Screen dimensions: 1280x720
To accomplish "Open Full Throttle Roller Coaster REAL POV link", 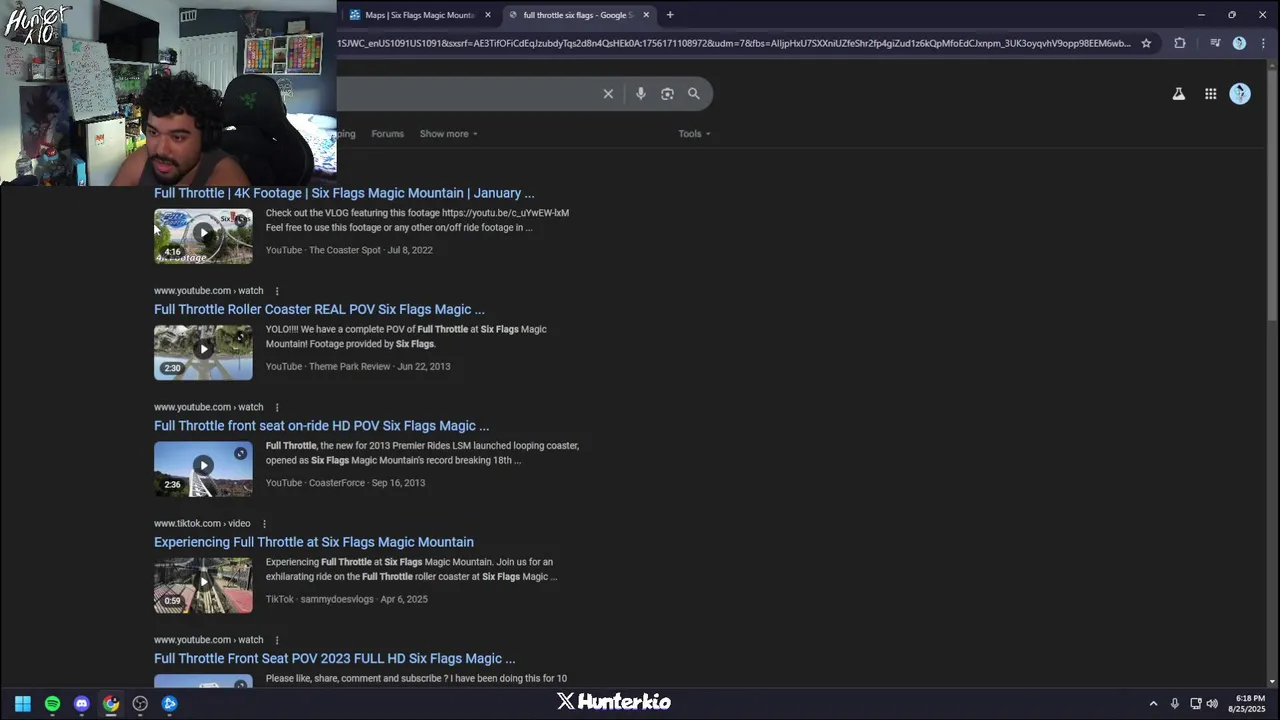I will [x=319, y=310].
